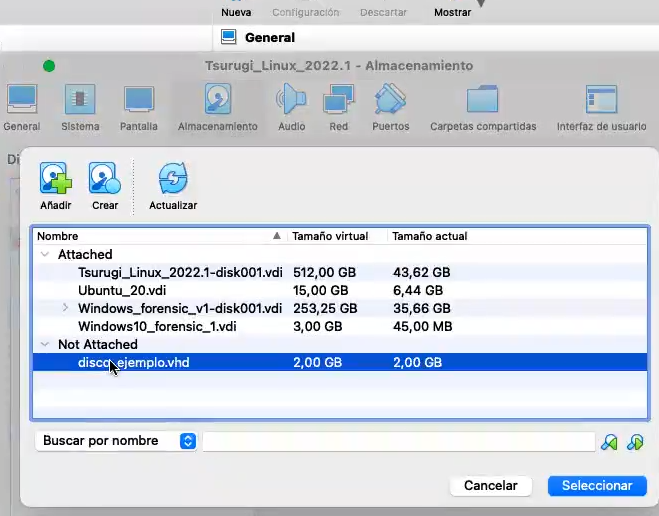Click the 43,62 GB actual size value
The height and width of the screenshot is (516, 659).
tap(422, 272)
